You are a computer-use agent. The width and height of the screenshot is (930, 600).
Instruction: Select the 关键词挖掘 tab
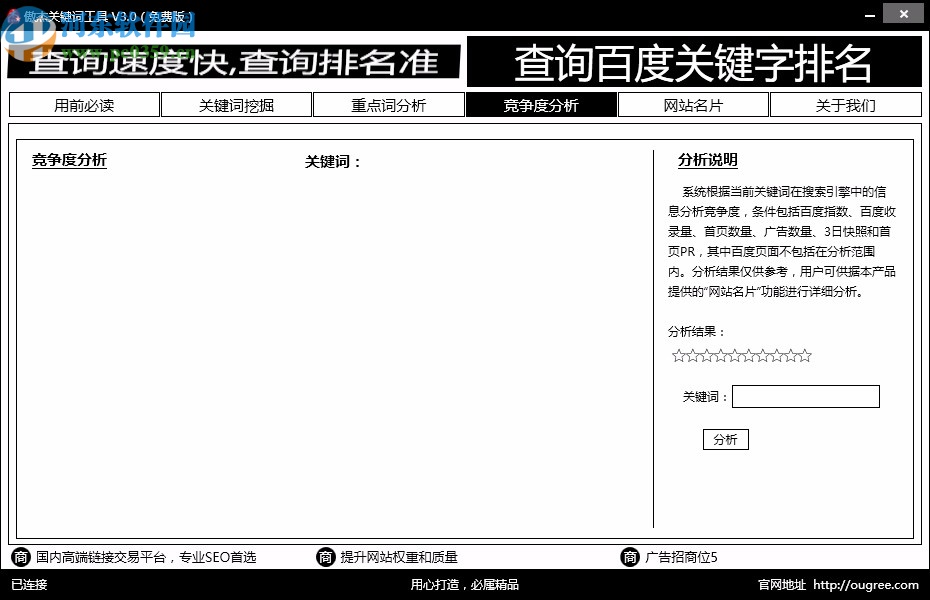pos(236,104)
